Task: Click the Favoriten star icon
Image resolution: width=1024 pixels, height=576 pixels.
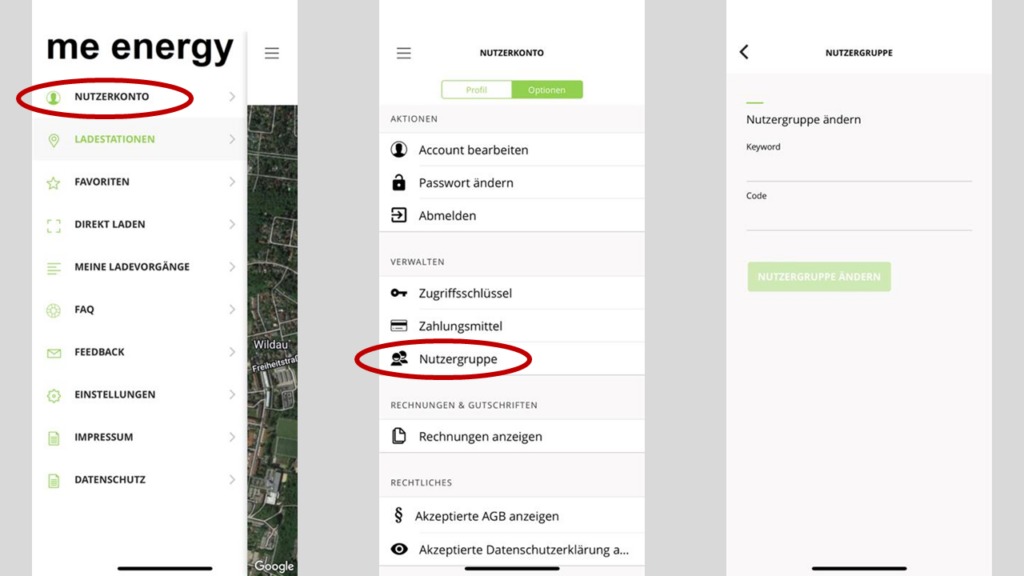Action: 54,183
